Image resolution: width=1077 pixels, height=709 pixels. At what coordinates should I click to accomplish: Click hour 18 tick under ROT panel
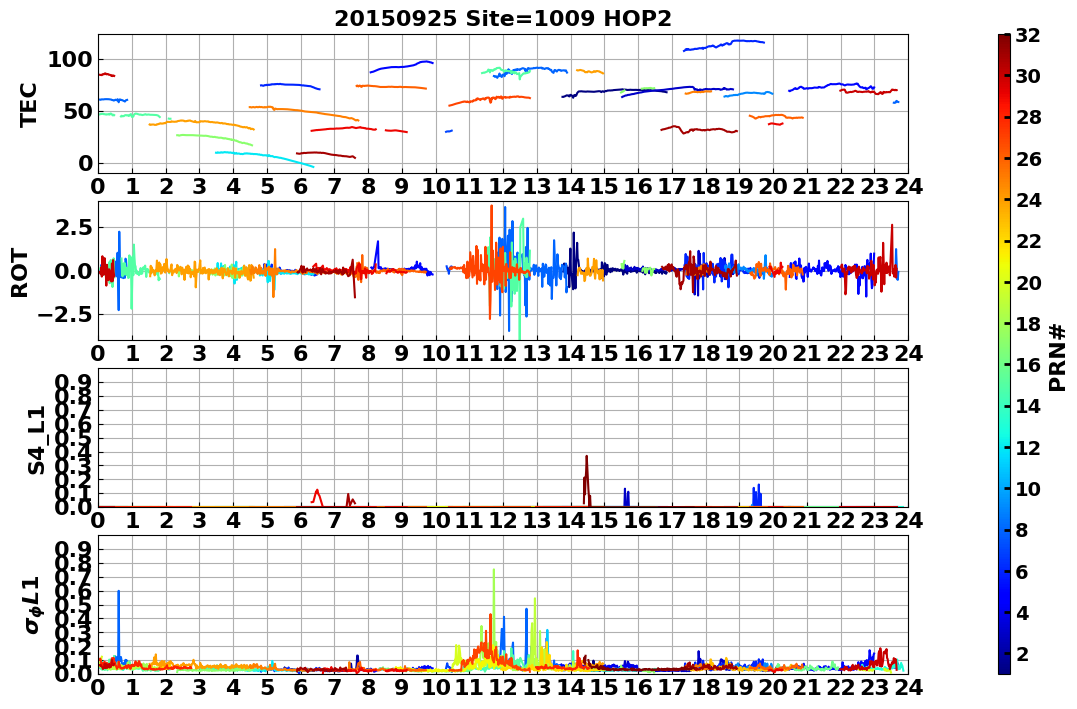coord(705,353)
